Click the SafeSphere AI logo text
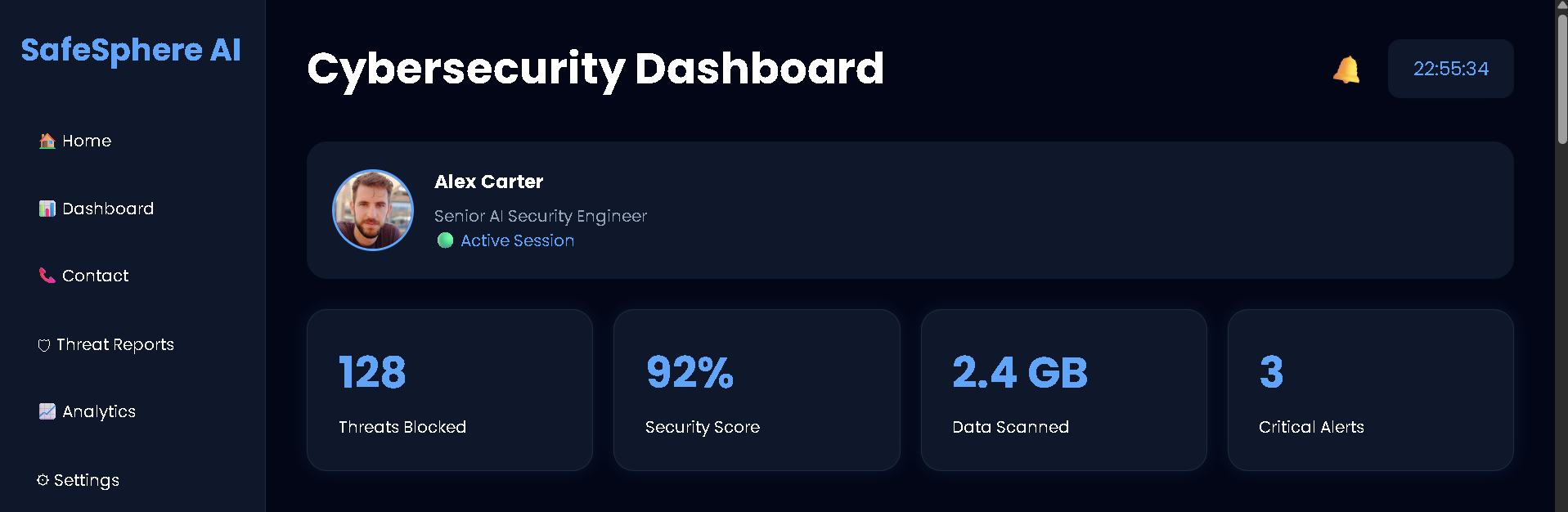The width and height of the screenshot is (1568, 512). 131,51
